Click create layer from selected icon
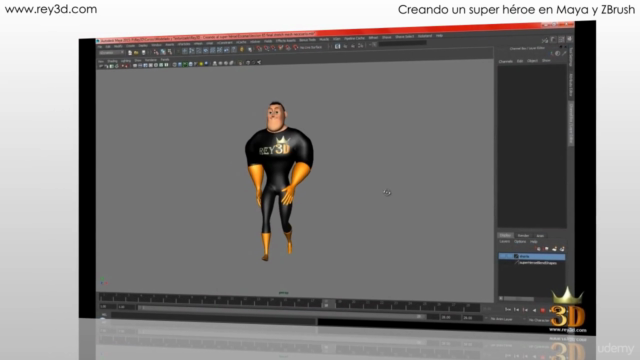Image resolution: width=640 pixels, height=360 pixels. 562,249
